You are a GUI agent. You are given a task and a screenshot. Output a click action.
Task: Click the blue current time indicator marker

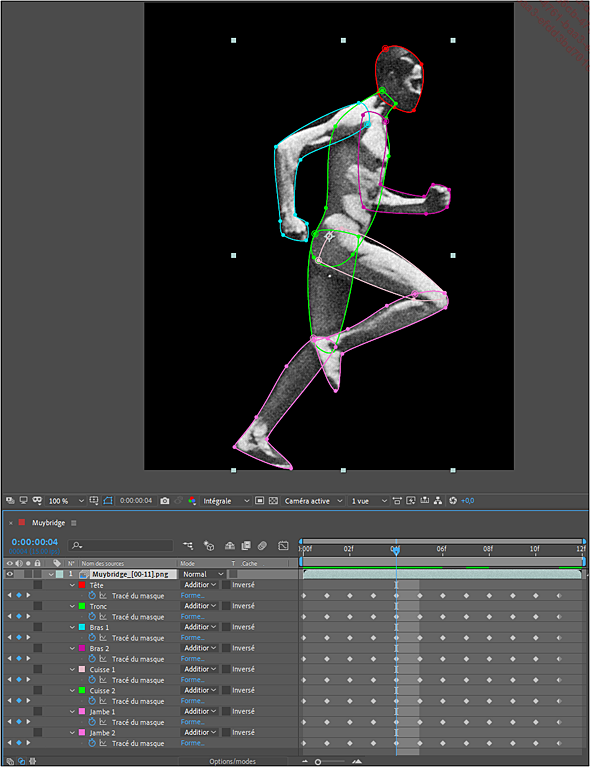click(396, 550)
